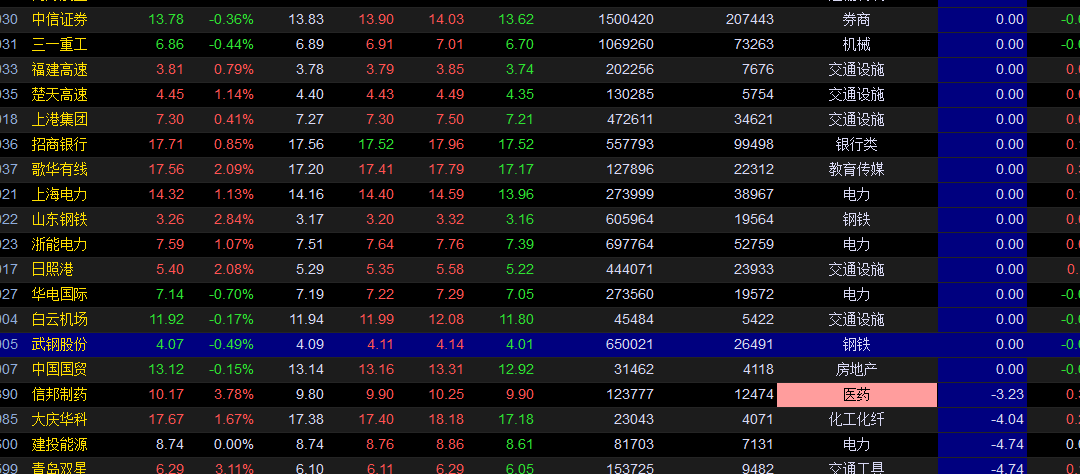
Task: Click the 上港集团 stock name
Action: 59,119
